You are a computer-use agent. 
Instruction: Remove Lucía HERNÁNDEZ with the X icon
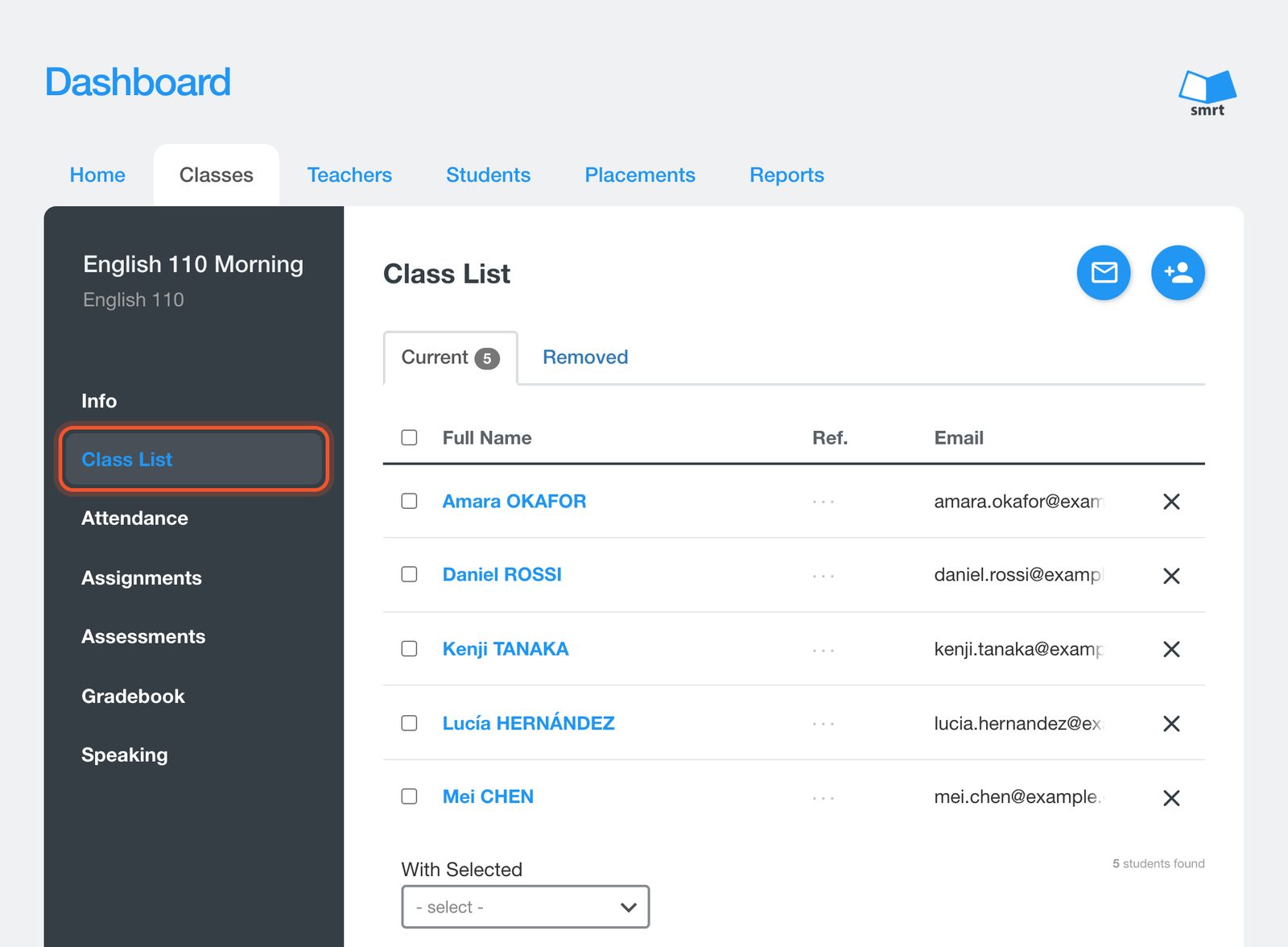[1171, 723]
